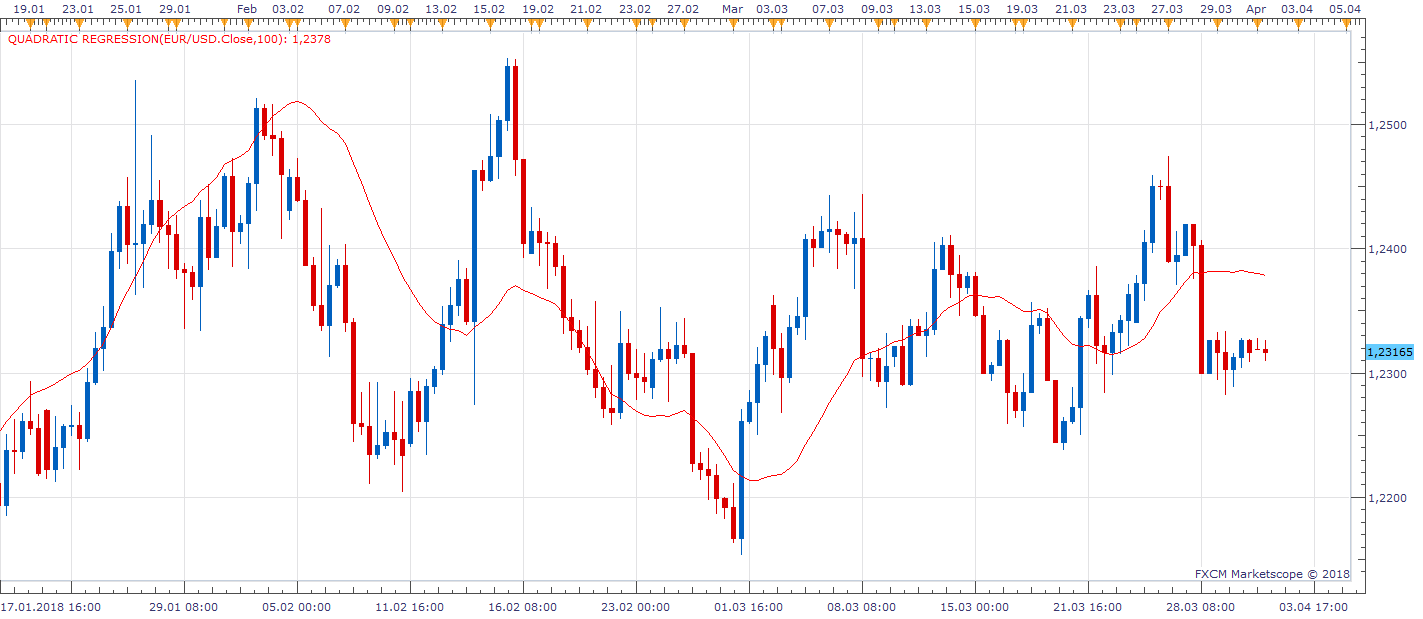Click the top axis date label 23.02
Viewport: 1423px width, 619px height.
pos(635,9)
